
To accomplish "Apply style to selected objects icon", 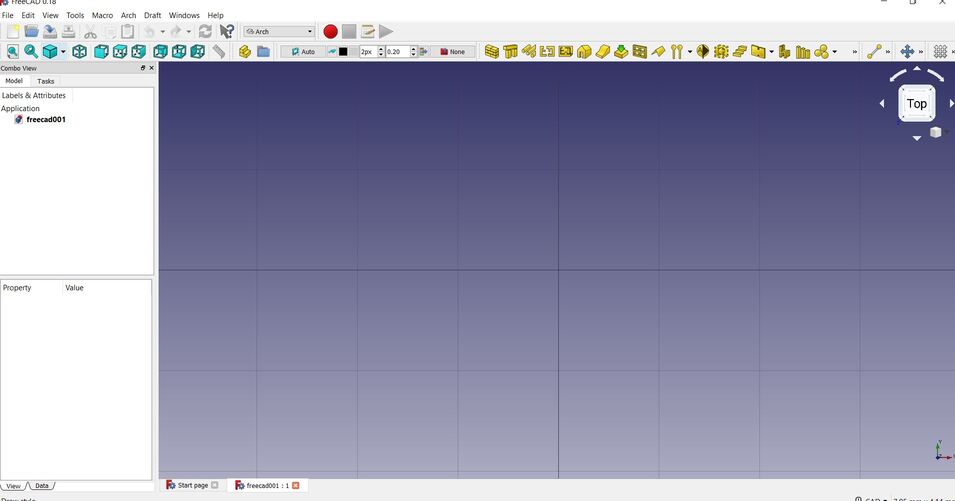I will pos(424,52).
